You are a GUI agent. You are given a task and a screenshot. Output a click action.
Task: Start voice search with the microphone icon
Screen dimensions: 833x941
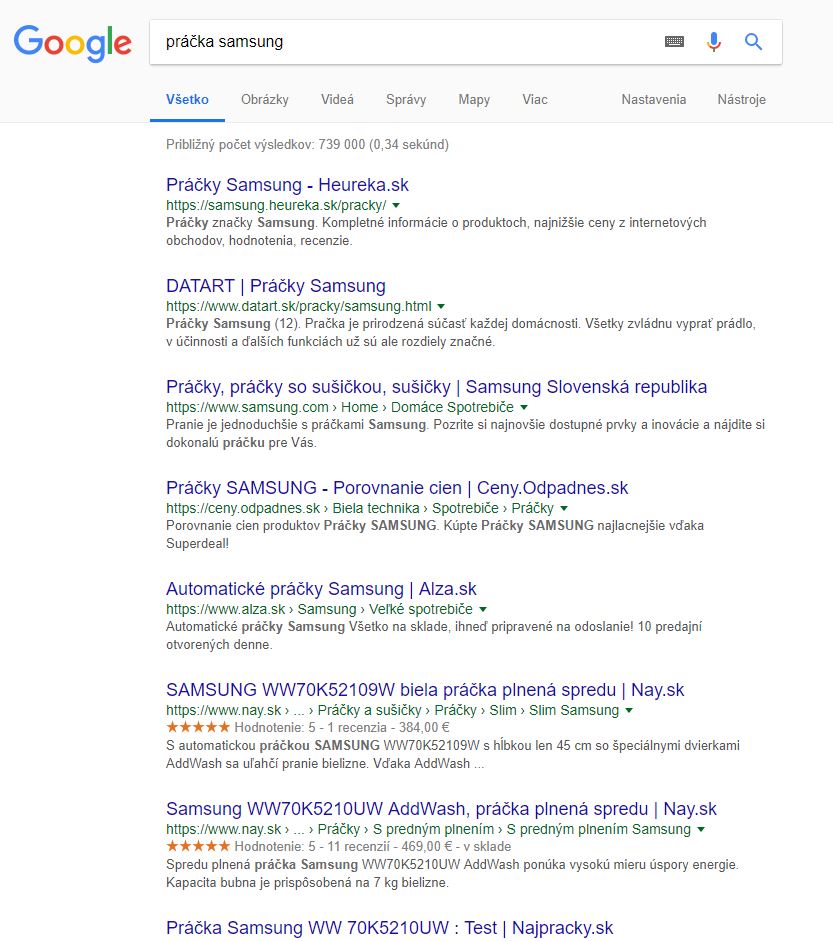(x=714, y=41)
